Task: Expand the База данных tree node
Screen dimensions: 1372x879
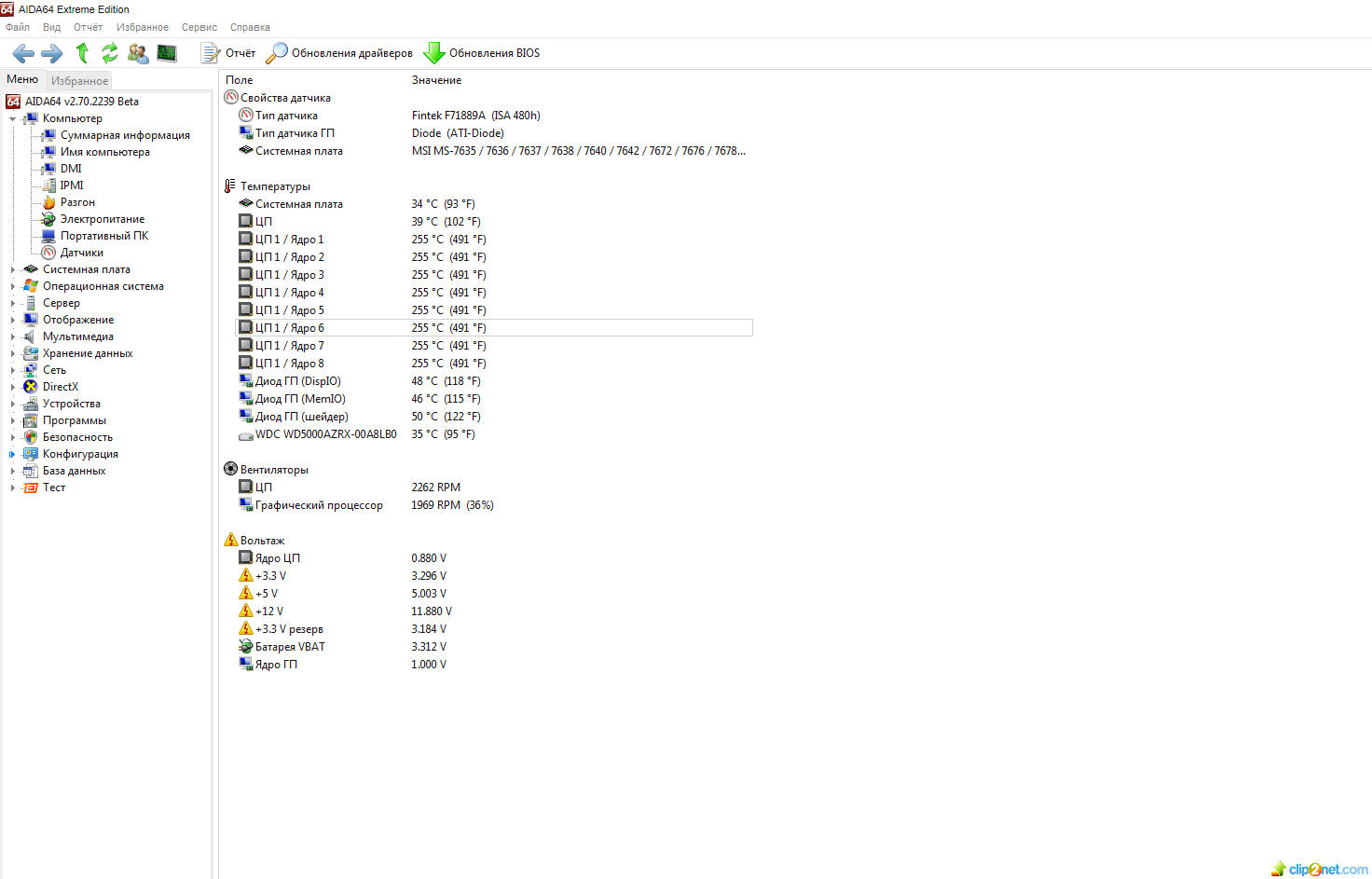Action: pos(13,471)
